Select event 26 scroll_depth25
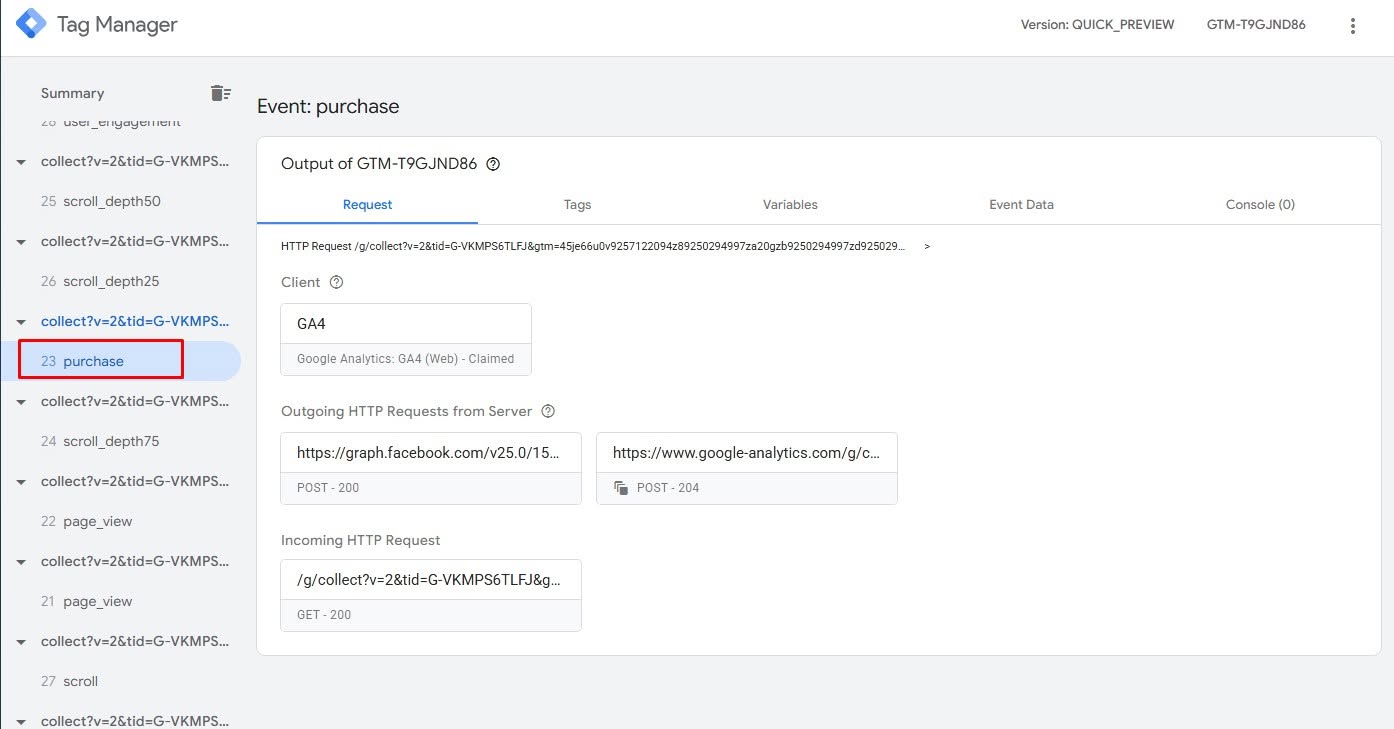 pyautogui.click(x=100, y=281)
